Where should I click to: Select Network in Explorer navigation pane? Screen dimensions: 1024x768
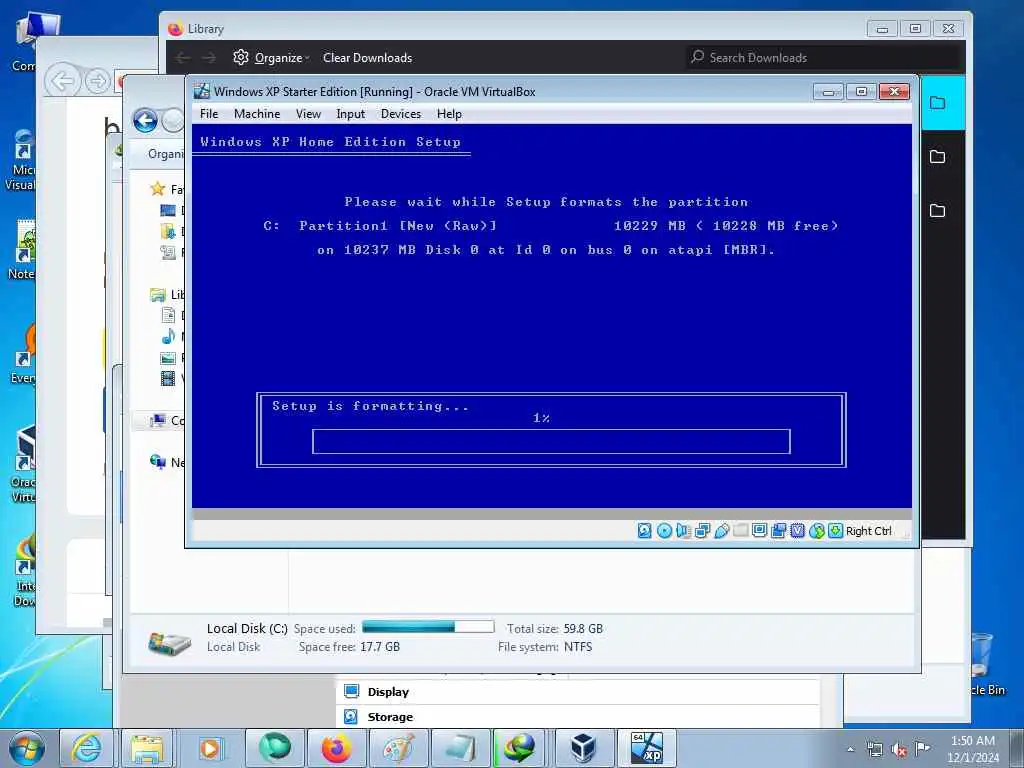click(167, 462)
